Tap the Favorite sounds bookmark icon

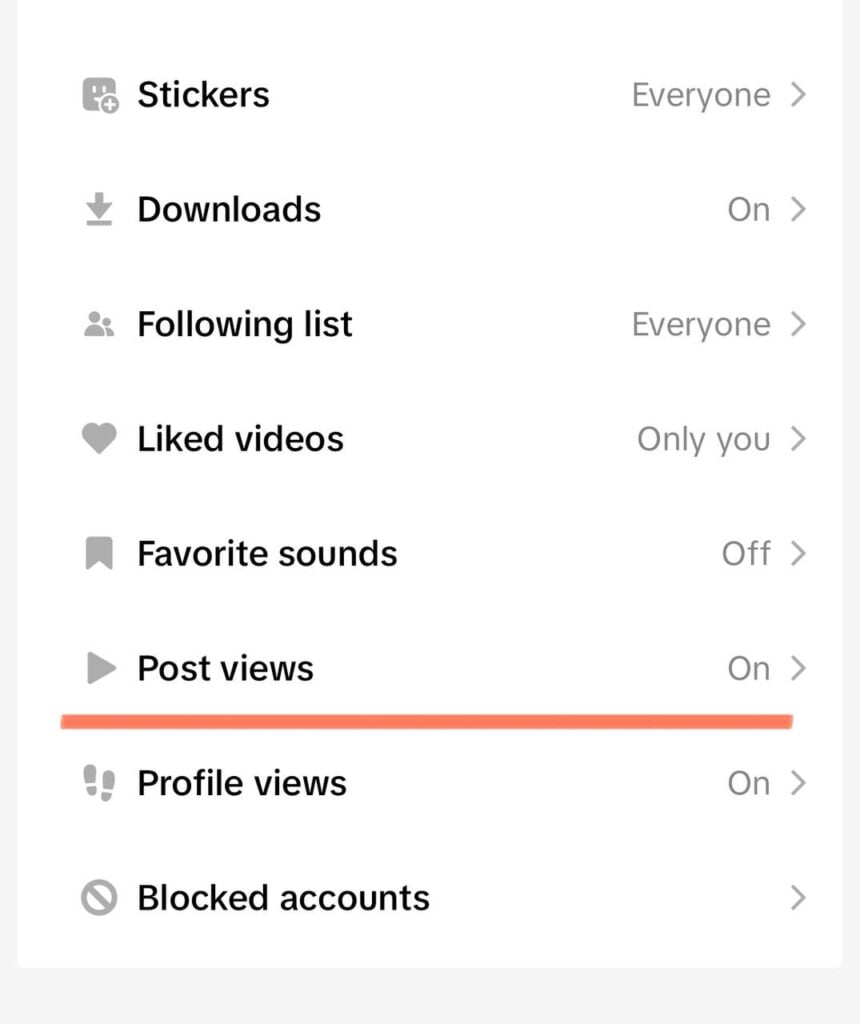tap(99, 554)
